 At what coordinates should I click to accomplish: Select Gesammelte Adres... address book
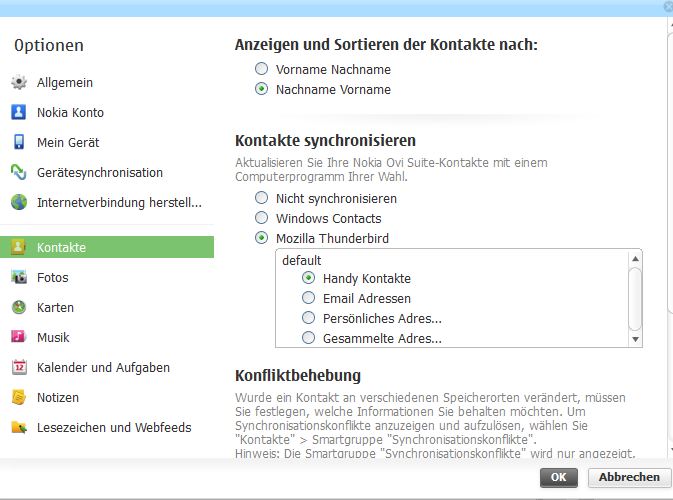(308, 338)
